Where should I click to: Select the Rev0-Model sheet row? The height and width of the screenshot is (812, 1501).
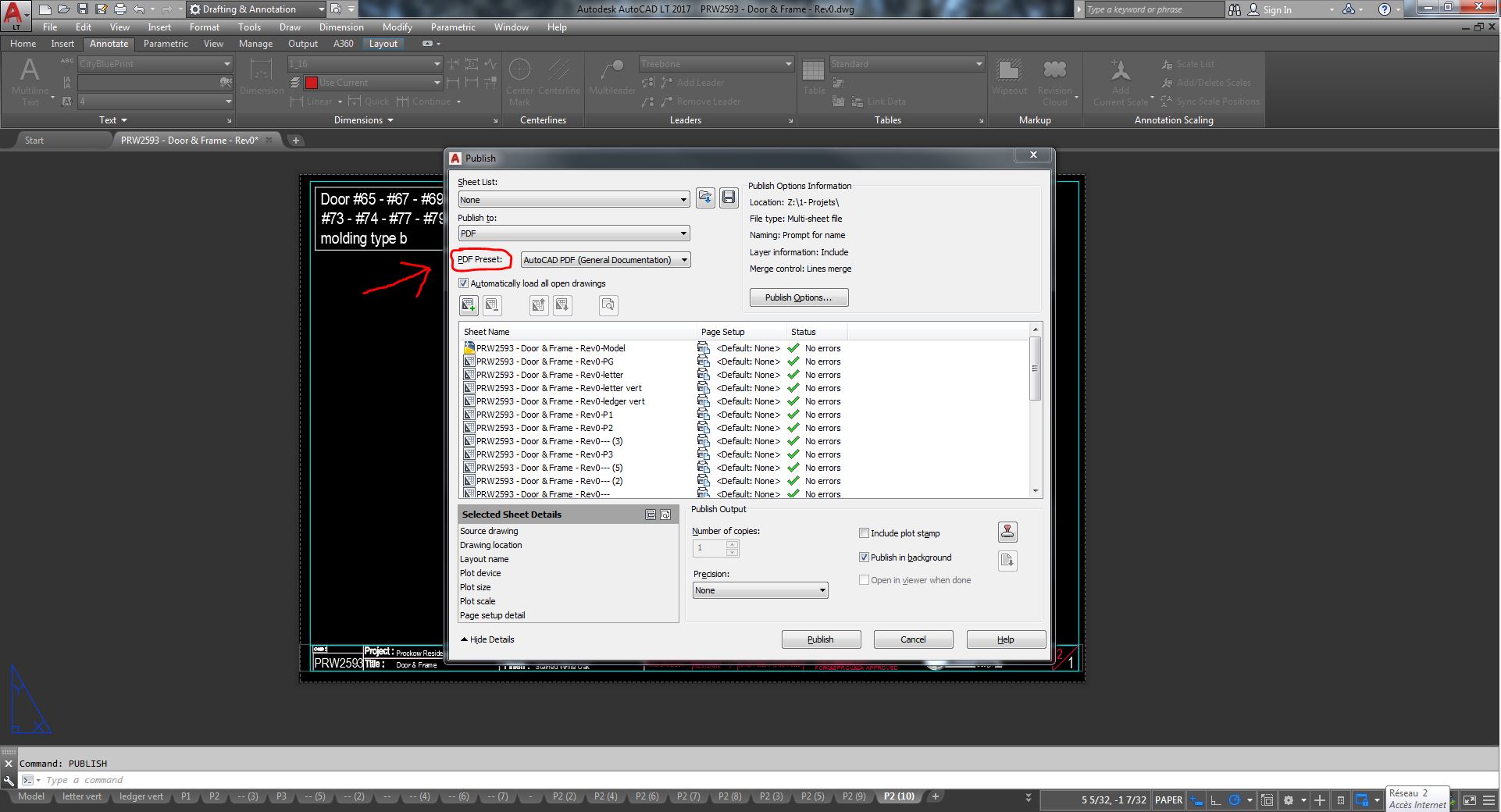point(551,347)
